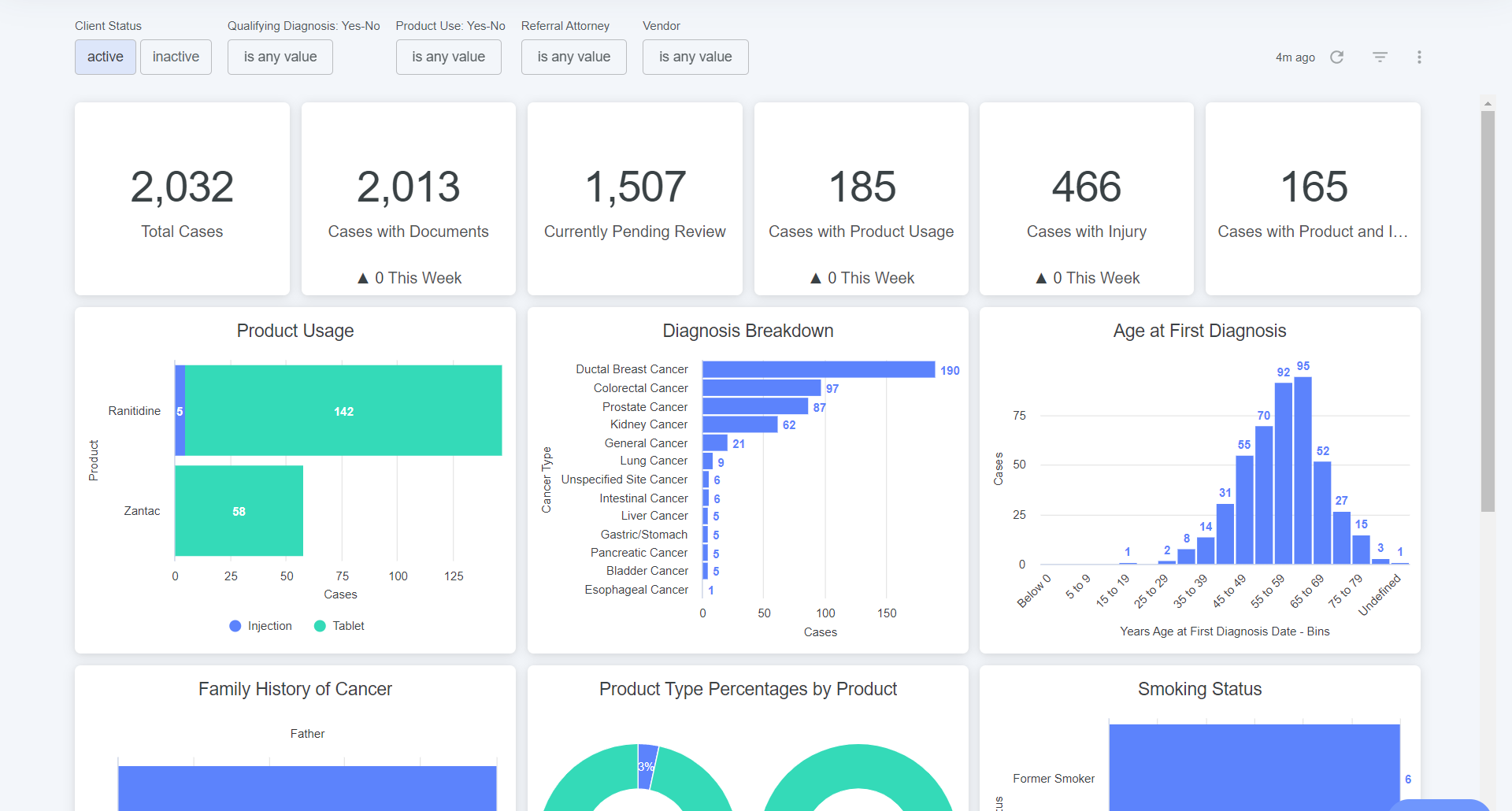Click the 165 Cases with Product and Injury value

click(1314, 187)
